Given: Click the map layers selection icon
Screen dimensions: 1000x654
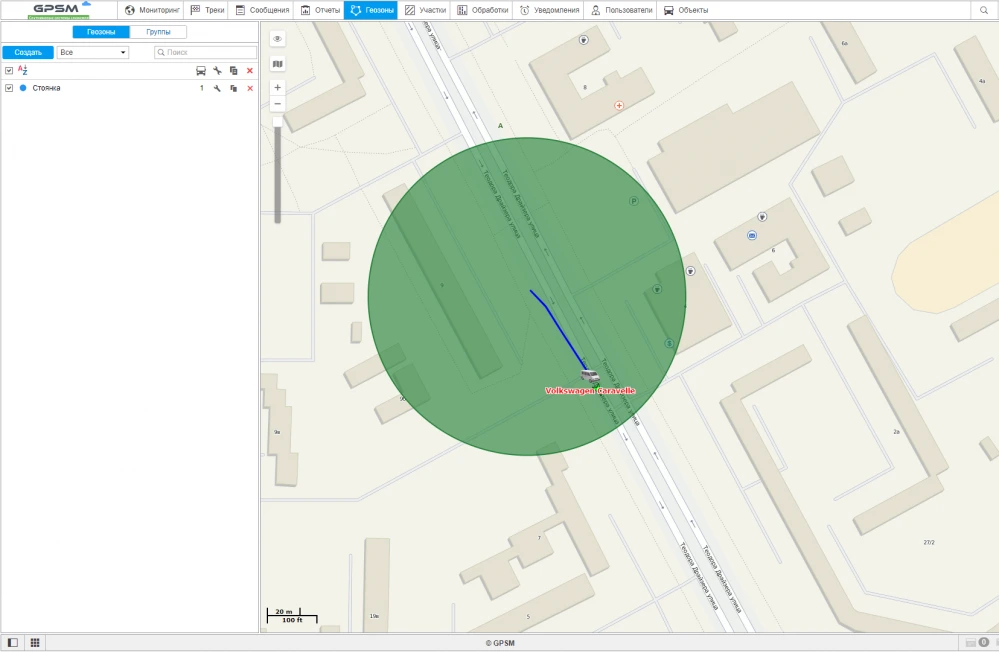Looking at the screenshot, I should 278,64.
